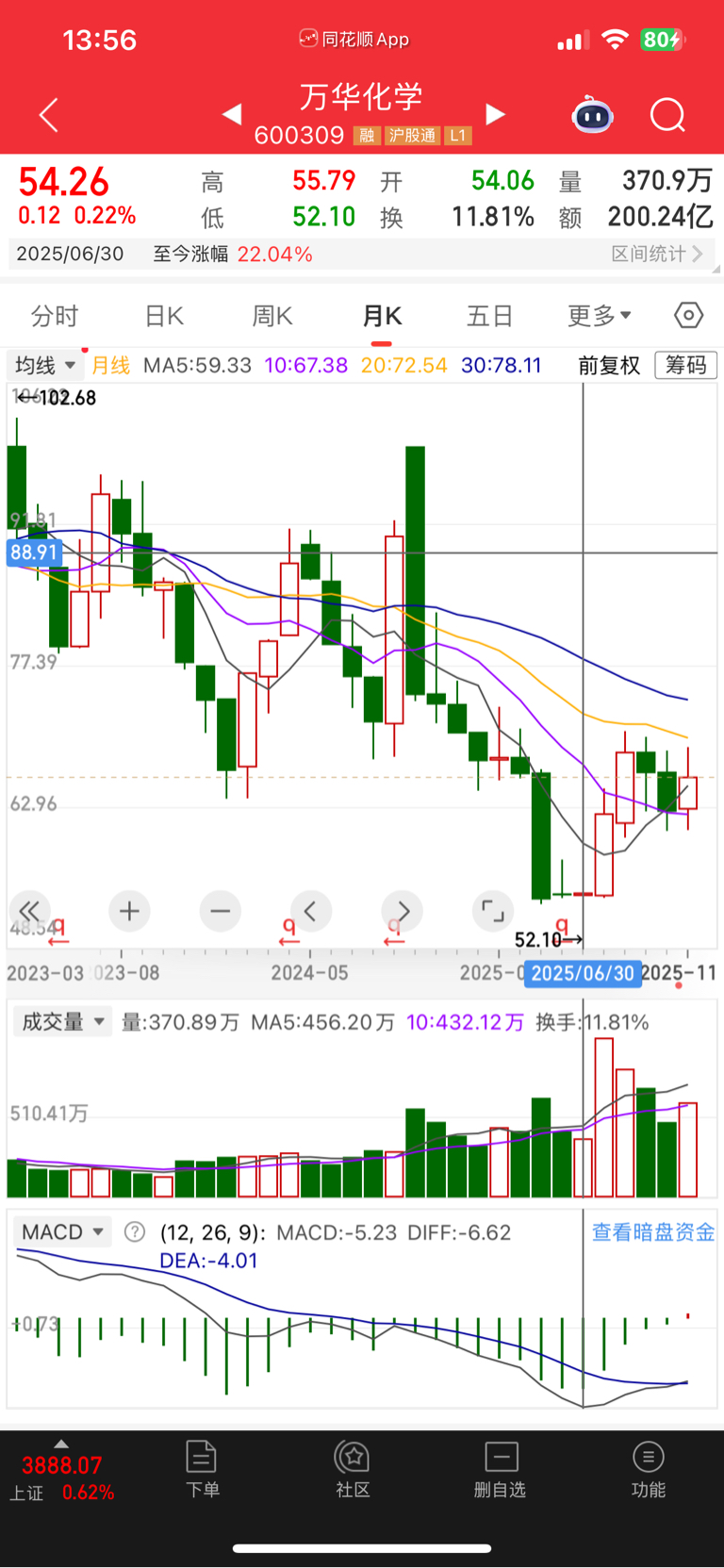Tap the 上证 3888.07 index value
Image resolution: width=724 pixels, height=1568 pixels.
pos(62,1466)
